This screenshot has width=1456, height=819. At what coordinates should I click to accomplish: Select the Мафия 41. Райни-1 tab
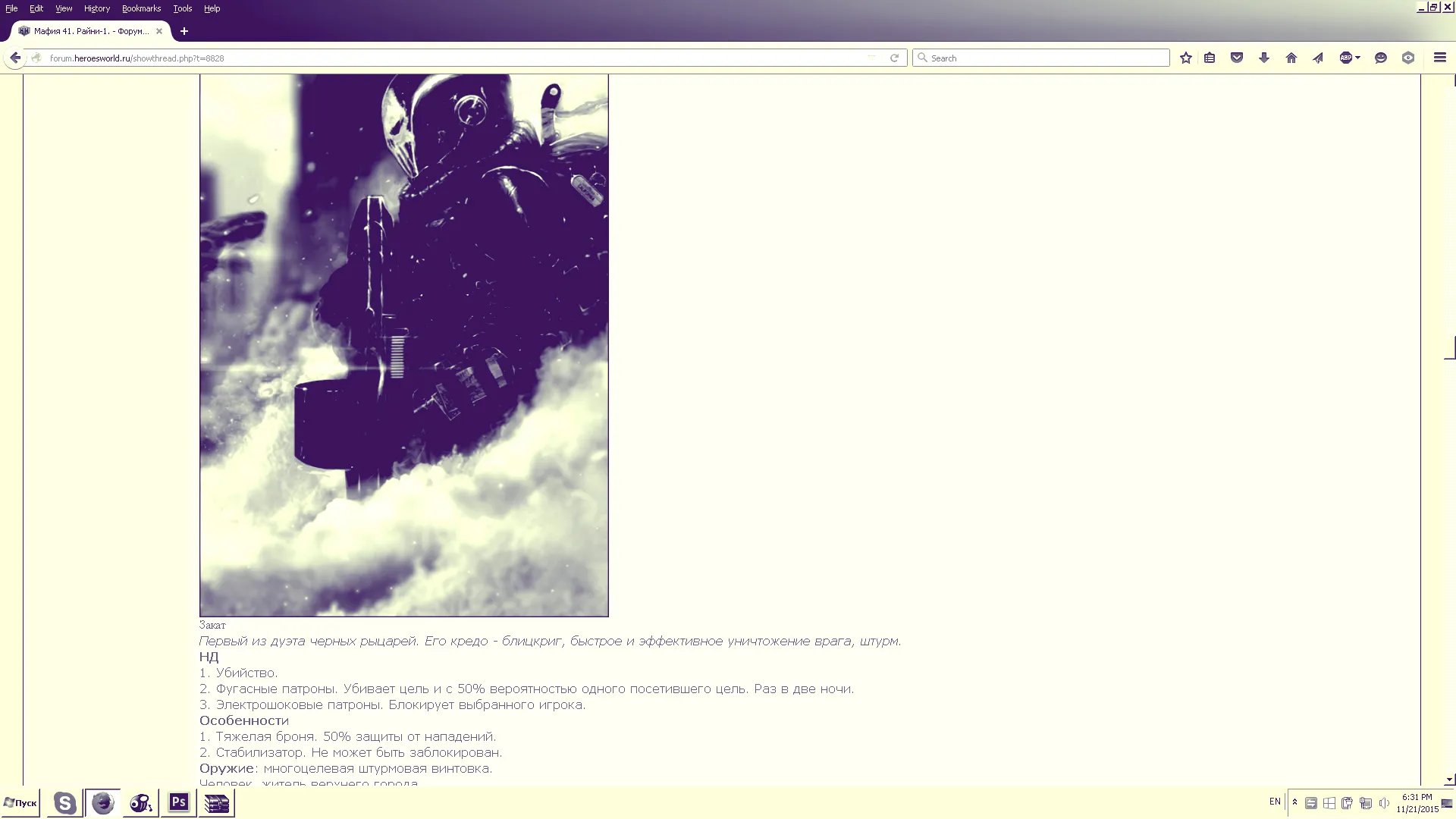point(91,31)
